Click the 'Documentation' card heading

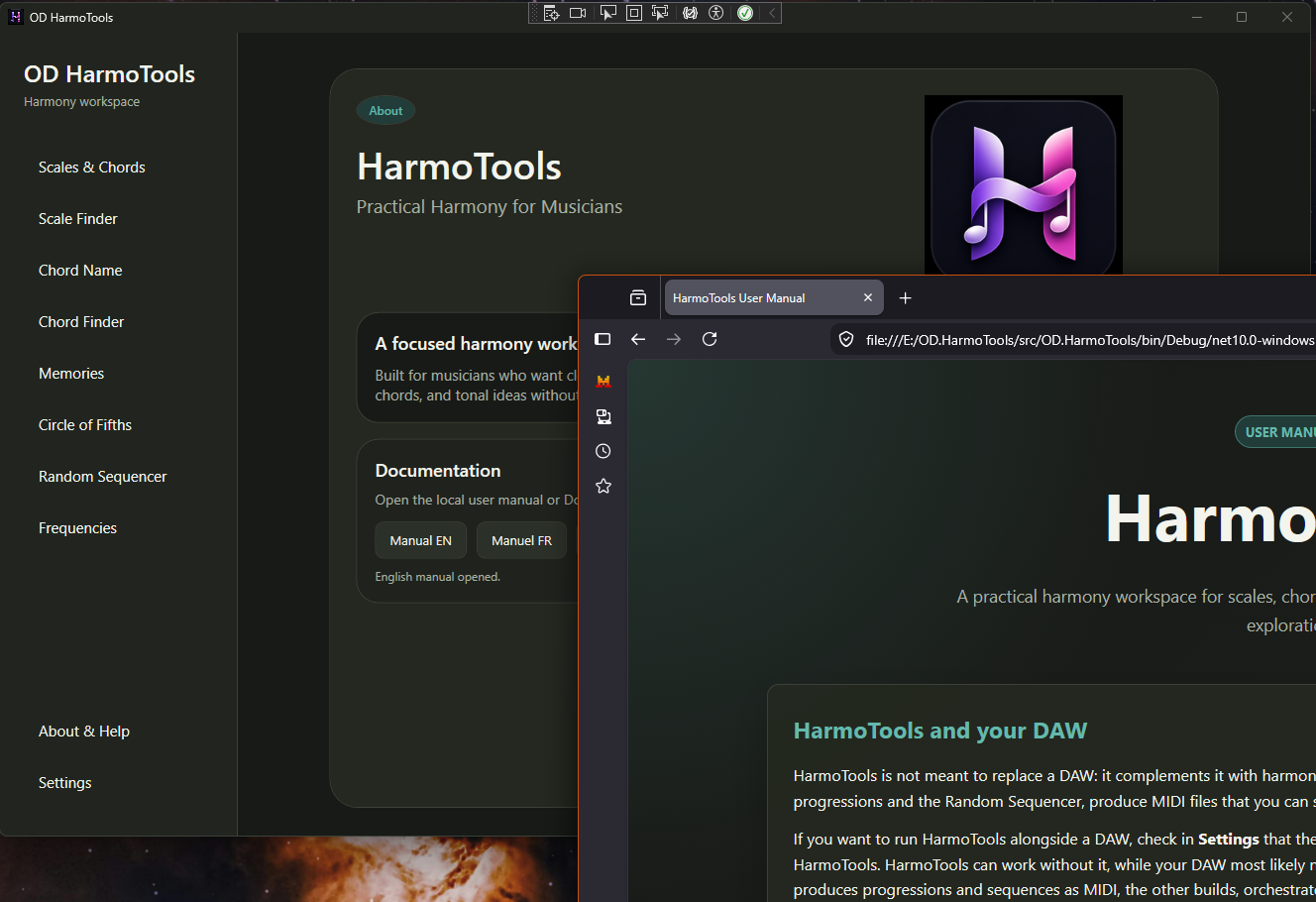438,471
